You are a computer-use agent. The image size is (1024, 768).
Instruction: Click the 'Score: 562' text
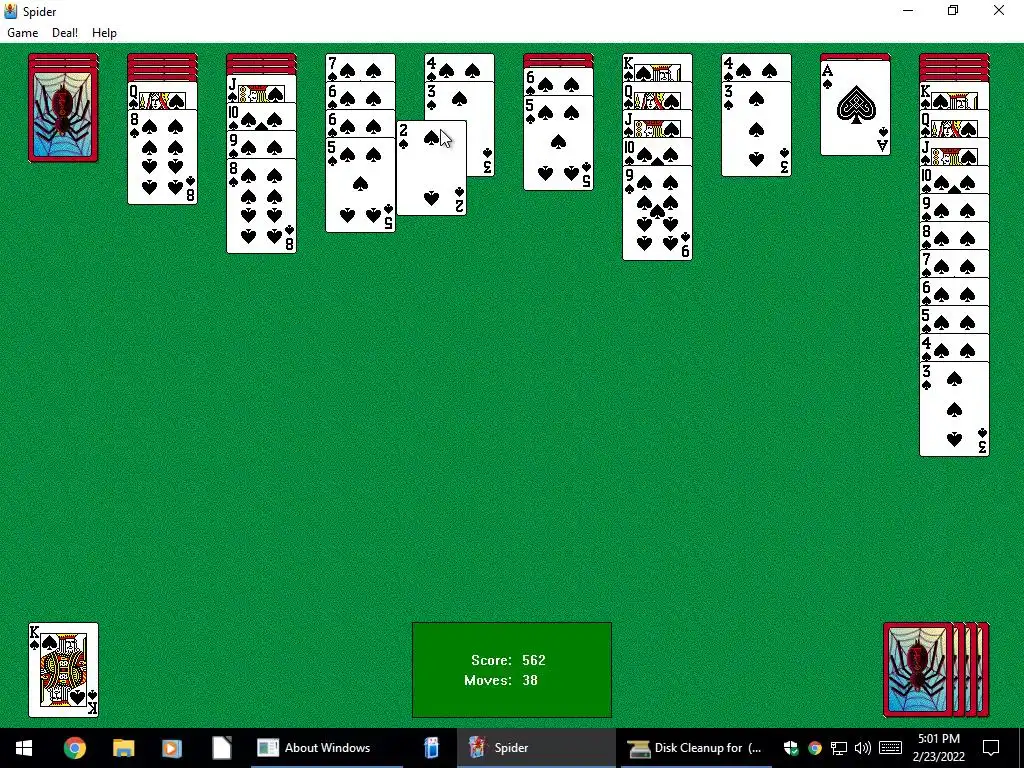[x=508, y=660]
